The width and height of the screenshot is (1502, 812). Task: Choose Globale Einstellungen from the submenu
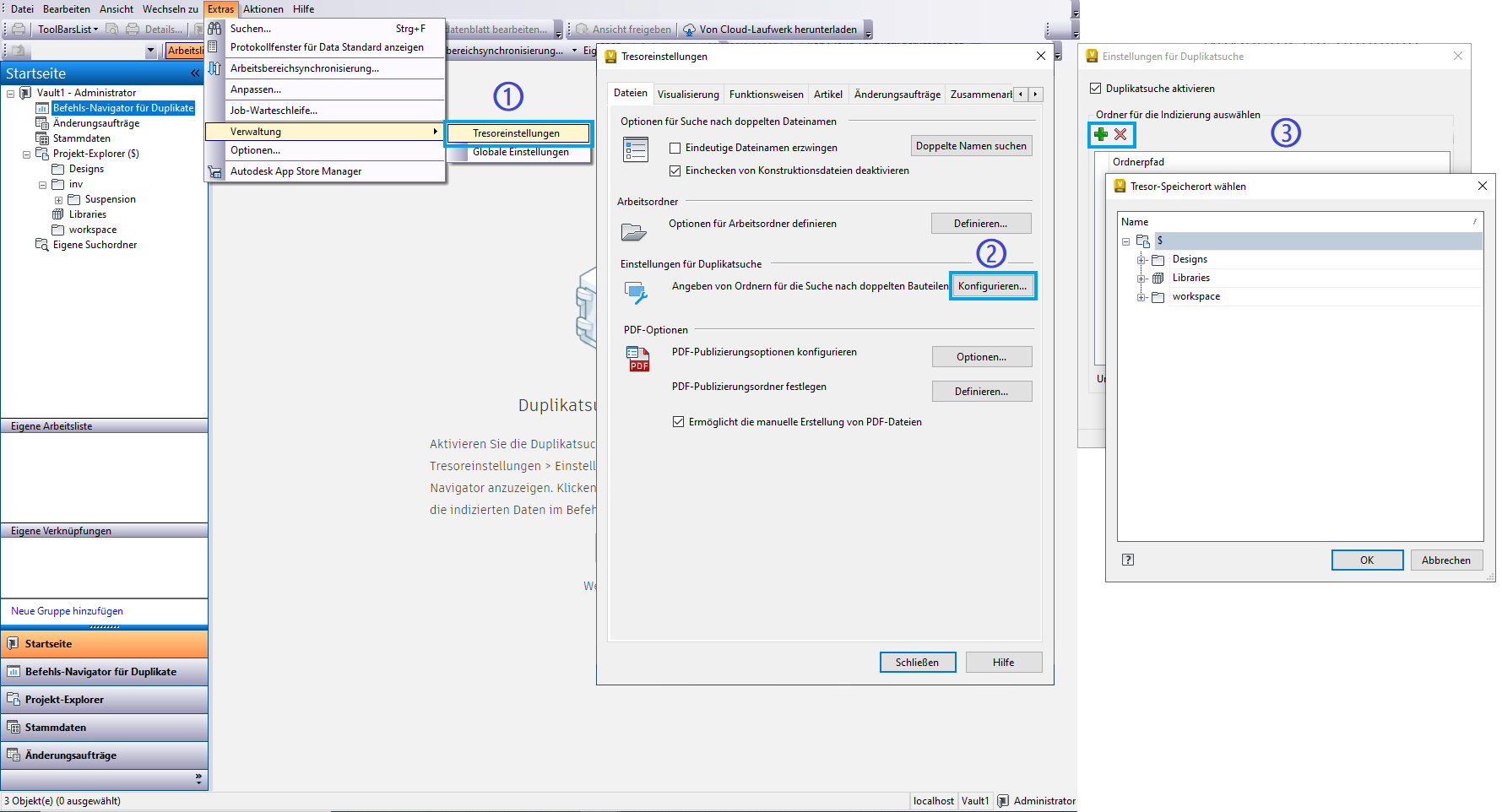tap(519, 152)
